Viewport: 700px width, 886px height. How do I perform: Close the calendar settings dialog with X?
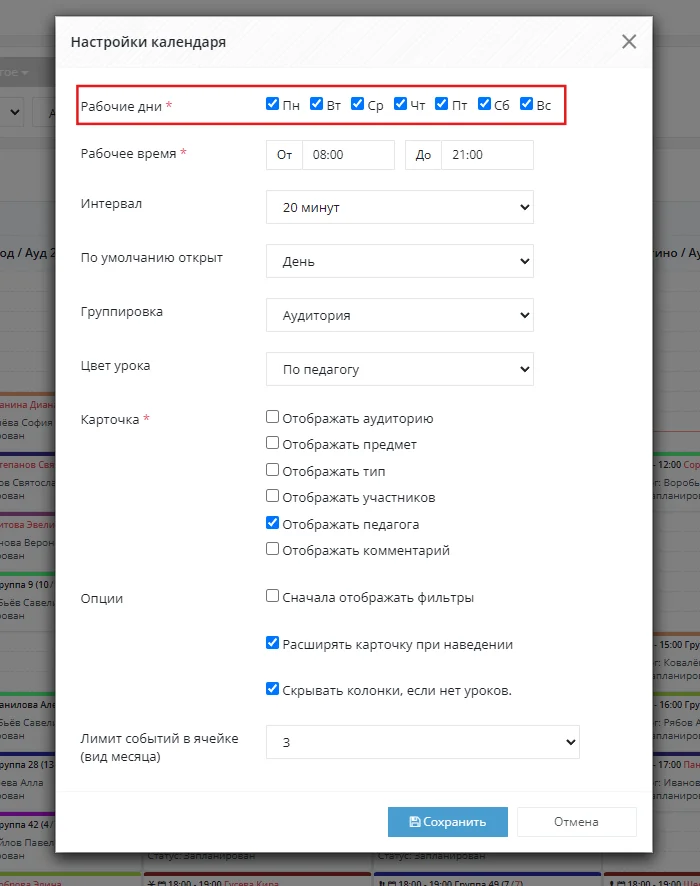click(x=629, y=42)
